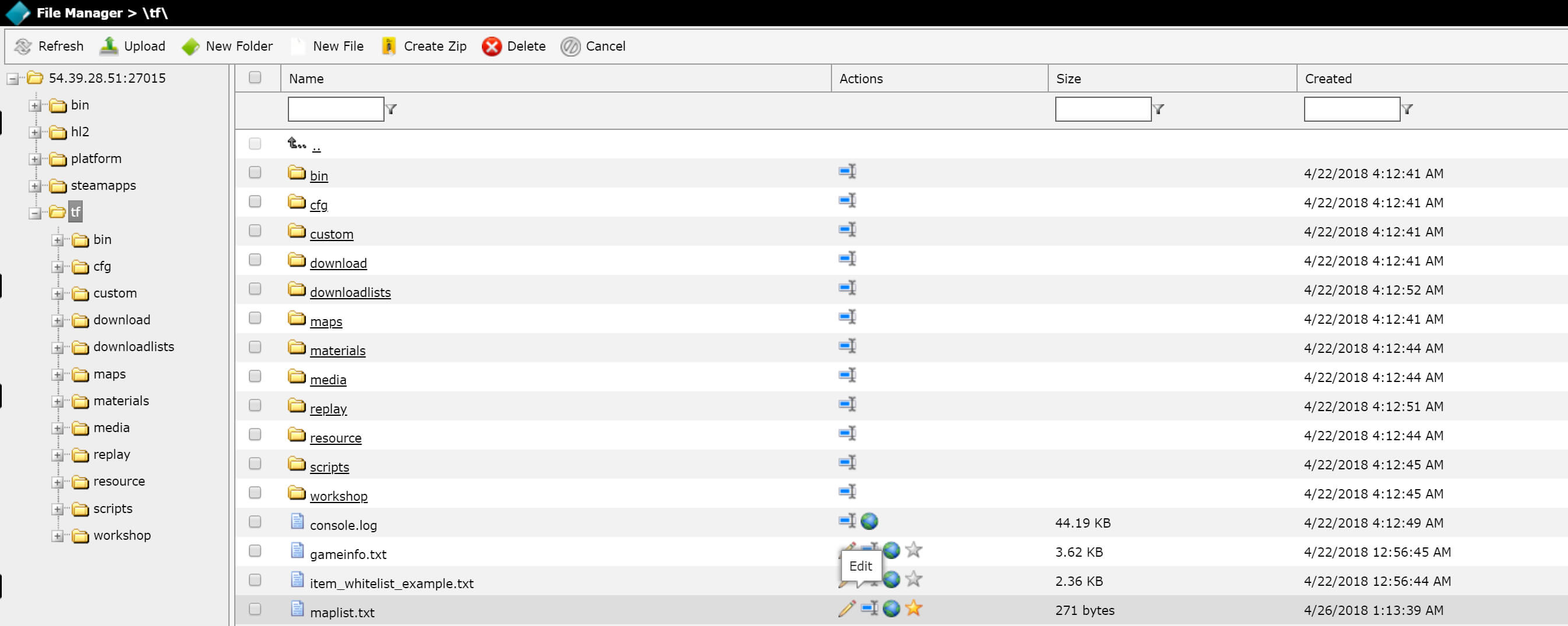This screenshot has height=626, width=1568.
Task: Click rename icon for custom folder row
Action: pos(847,230)
